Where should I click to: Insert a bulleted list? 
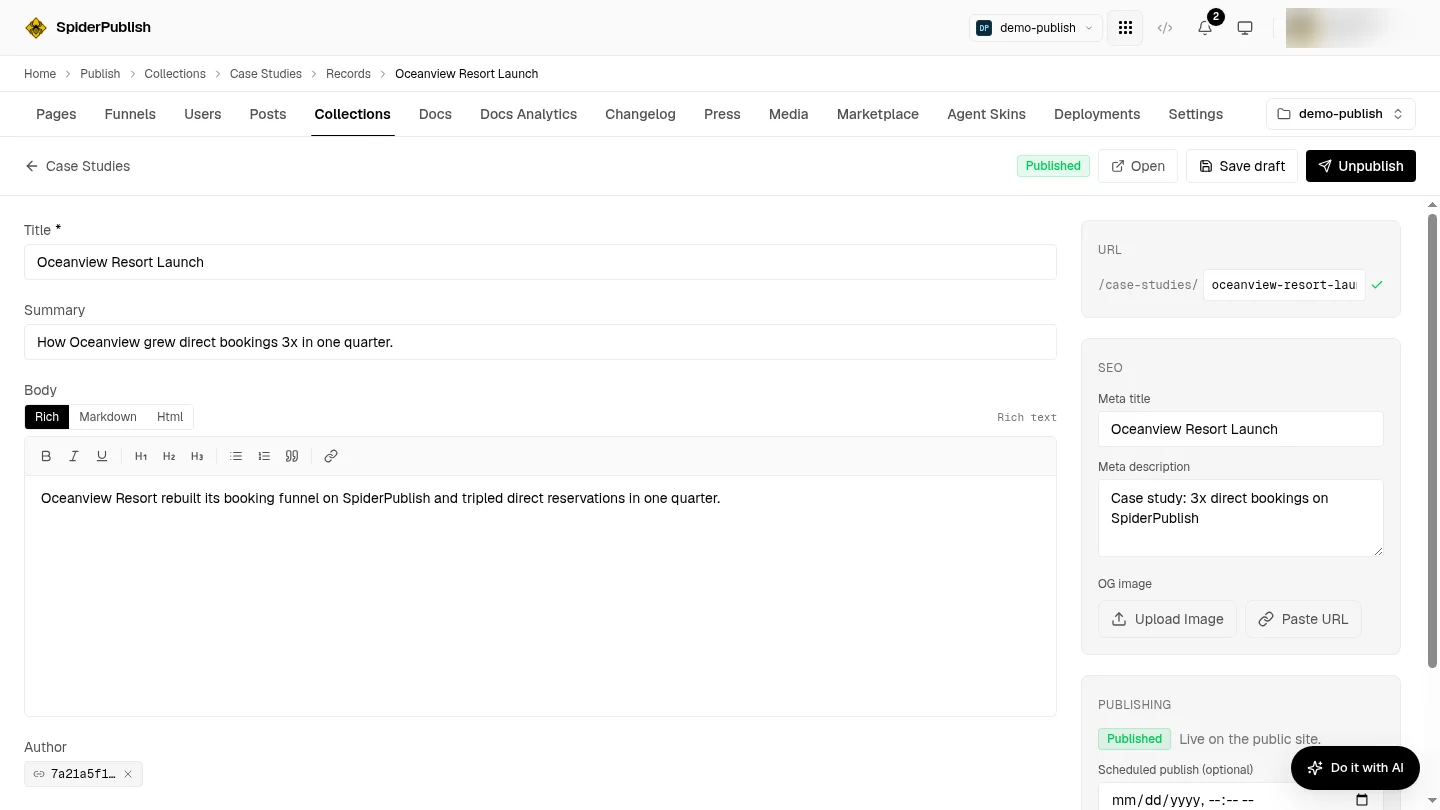(x=236, y=456)
